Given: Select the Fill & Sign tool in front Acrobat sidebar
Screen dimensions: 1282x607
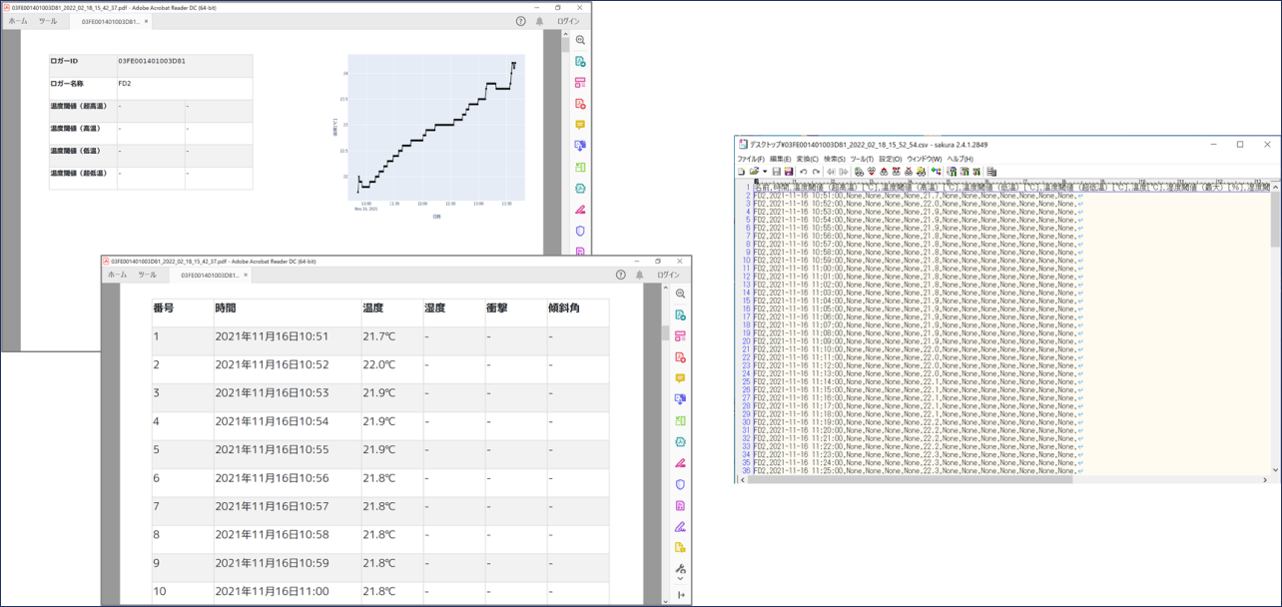Looking at the screenshot, I should [680, 463].
